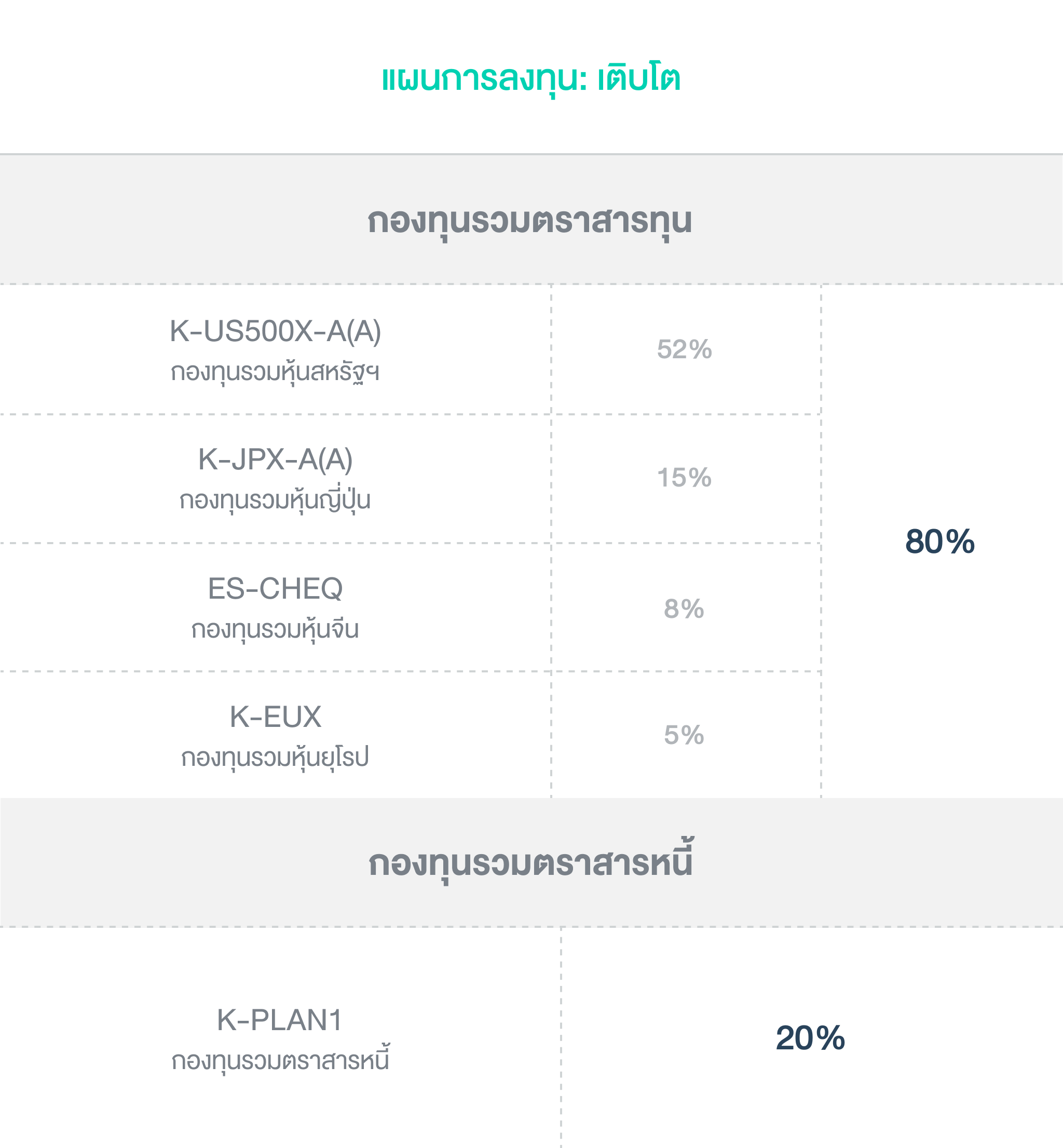This screenshot has height=1148, width=1063.
Task: Click the 80% equity total
Action: pos(939,542)
